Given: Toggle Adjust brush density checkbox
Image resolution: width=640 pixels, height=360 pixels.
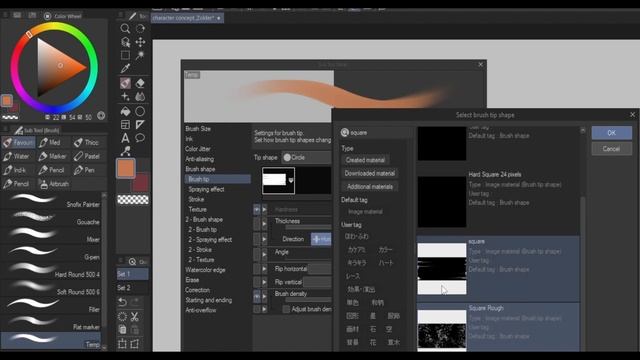Looking at the screenshot, I should [286, 309].
